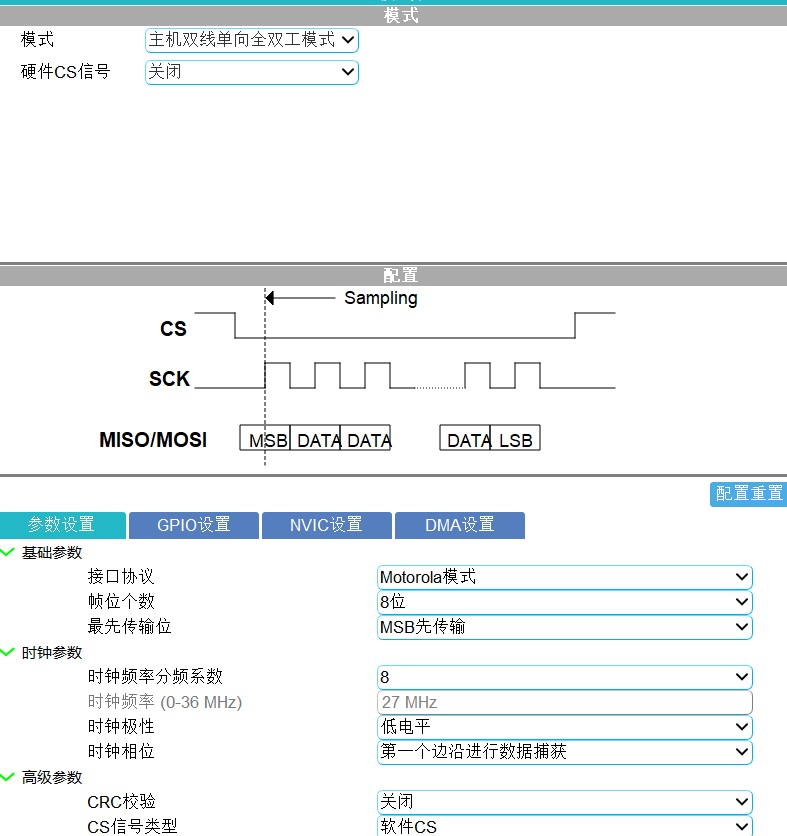Switch to the GPIO设置 tab
The image size is (787, 836).
click(194, 525)
